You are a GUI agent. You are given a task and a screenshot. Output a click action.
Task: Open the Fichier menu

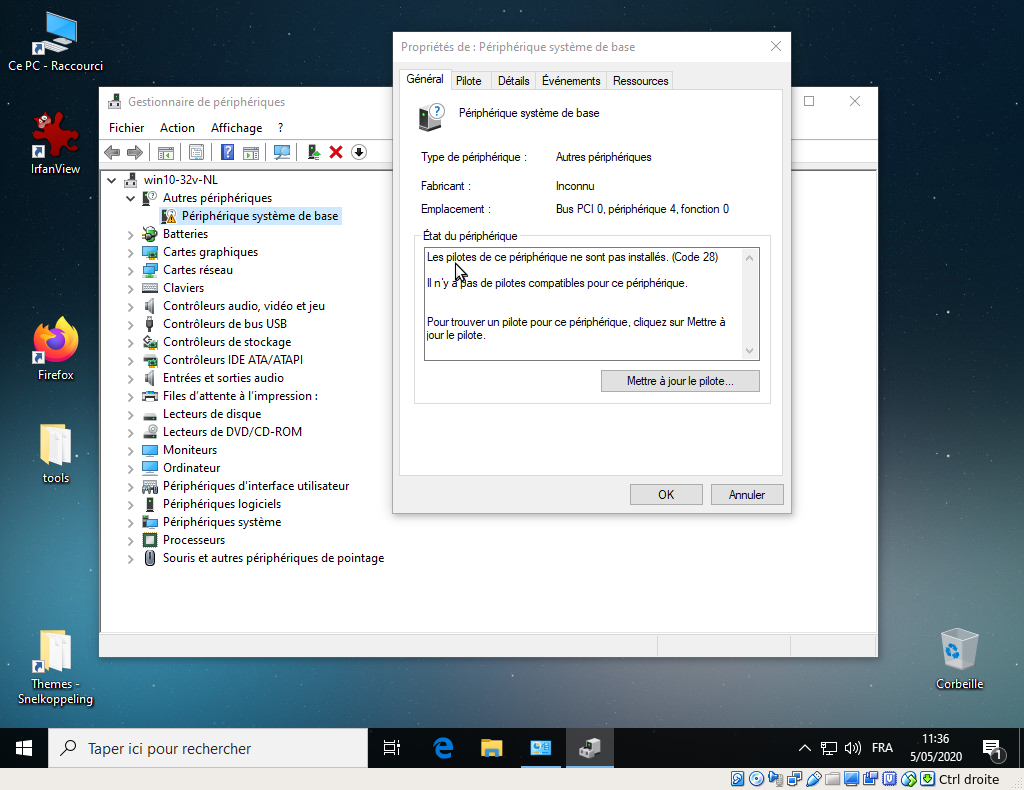point(127,128)
